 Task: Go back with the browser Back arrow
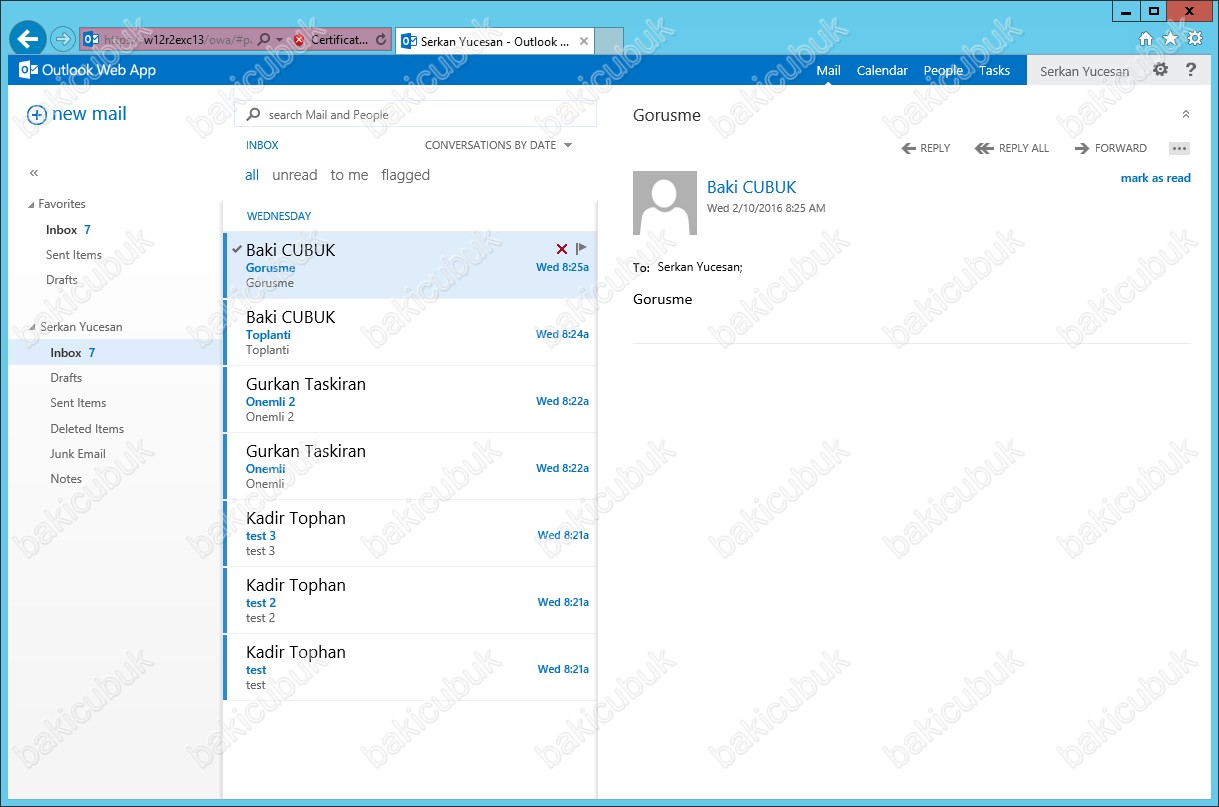pyautogui.click(x=28, y=39)
